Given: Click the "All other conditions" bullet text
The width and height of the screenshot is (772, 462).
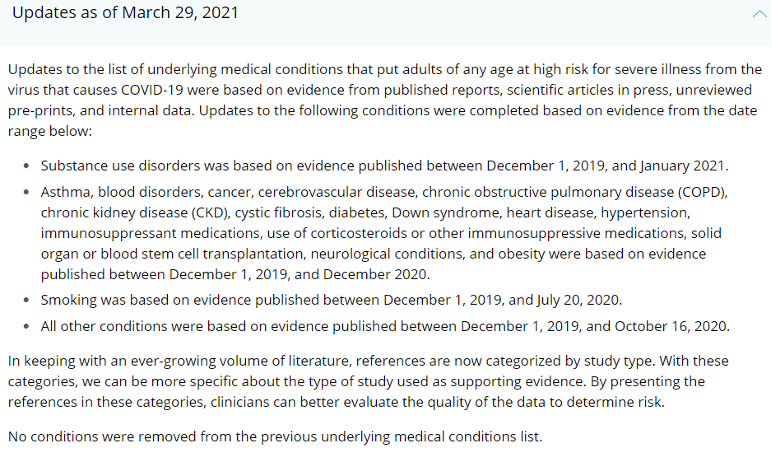Looking at the screenshot, I should point(385,326).
